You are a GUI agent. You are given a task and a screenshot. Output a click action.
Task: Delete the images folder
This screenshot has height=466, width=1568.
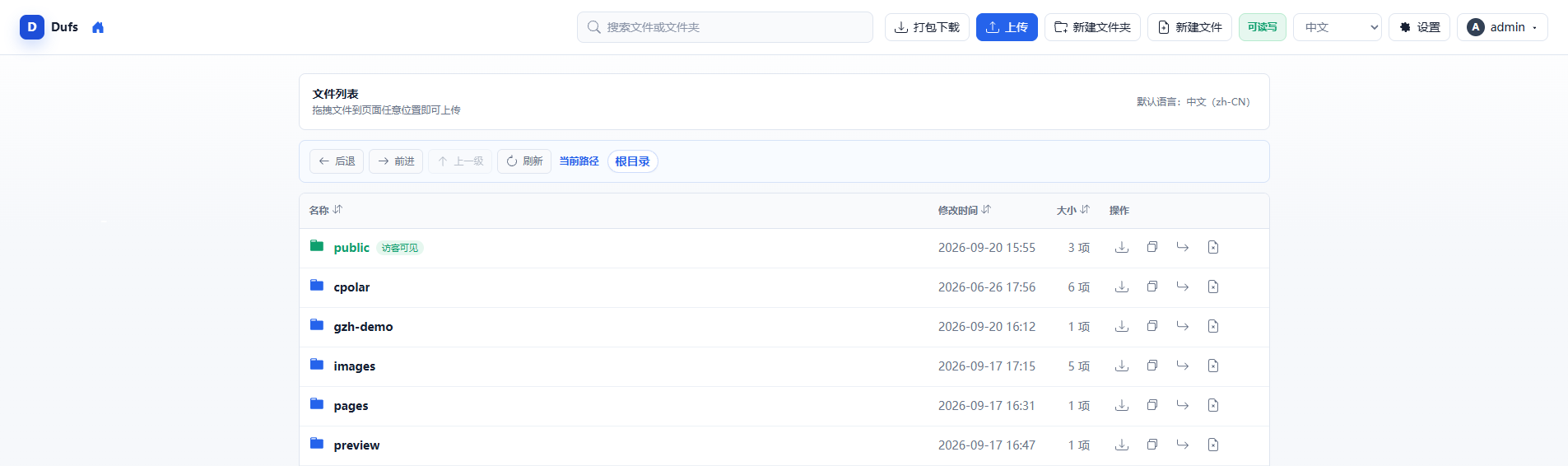pos(1213,366)
